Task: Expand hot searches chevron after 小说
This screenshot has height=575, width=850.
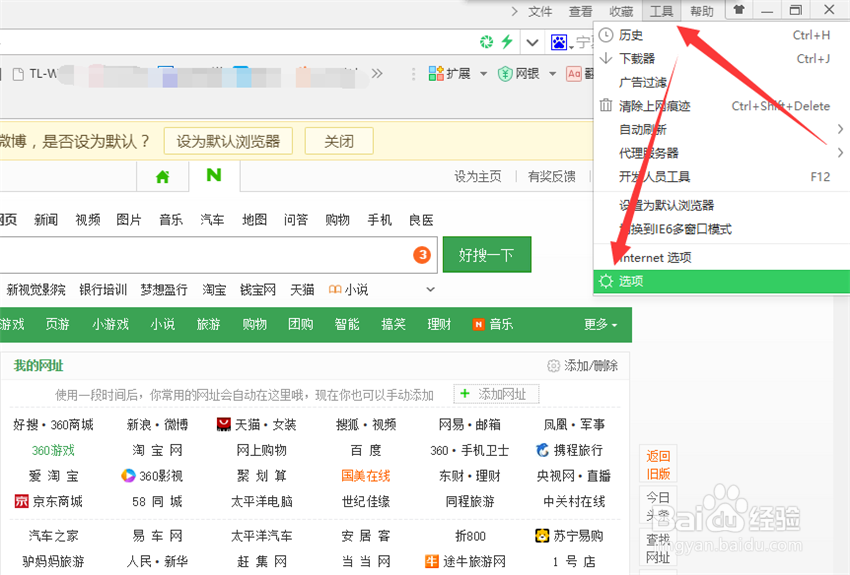Action: (430, 289)
